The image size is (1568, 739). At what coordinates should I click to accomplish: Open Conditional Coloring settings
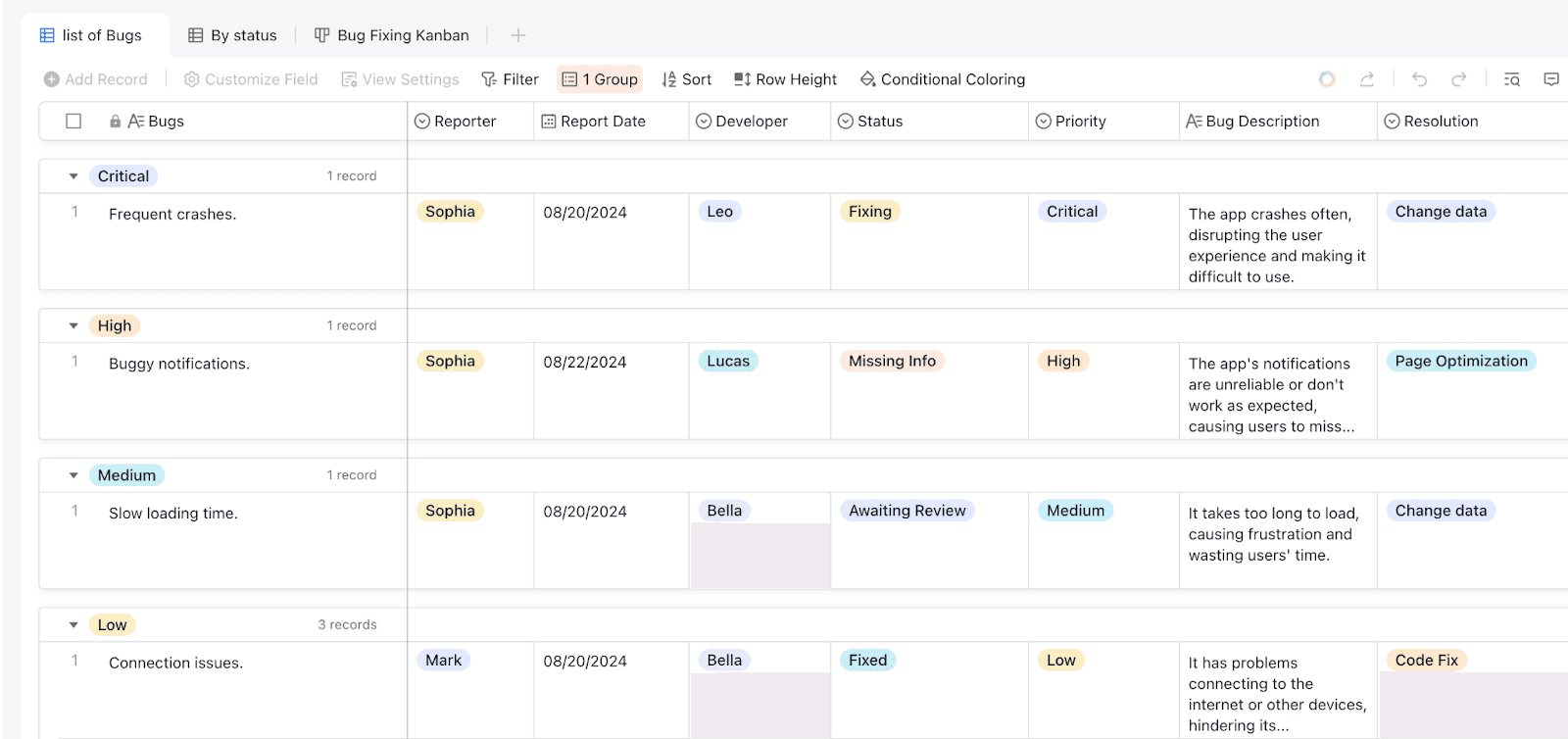(943, 79)
